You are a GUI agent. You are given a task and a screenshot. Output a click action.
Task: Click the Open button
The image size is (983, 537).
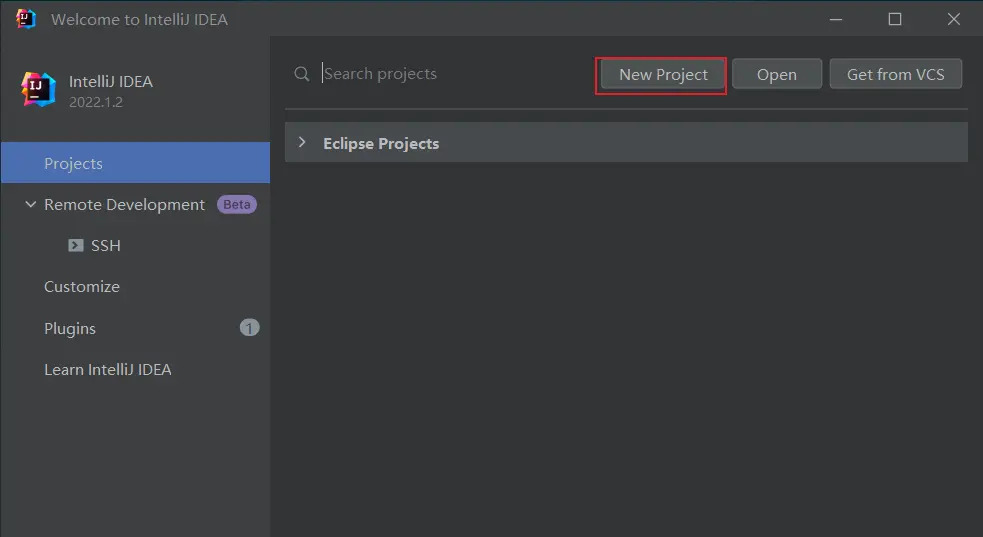point(776,74)
